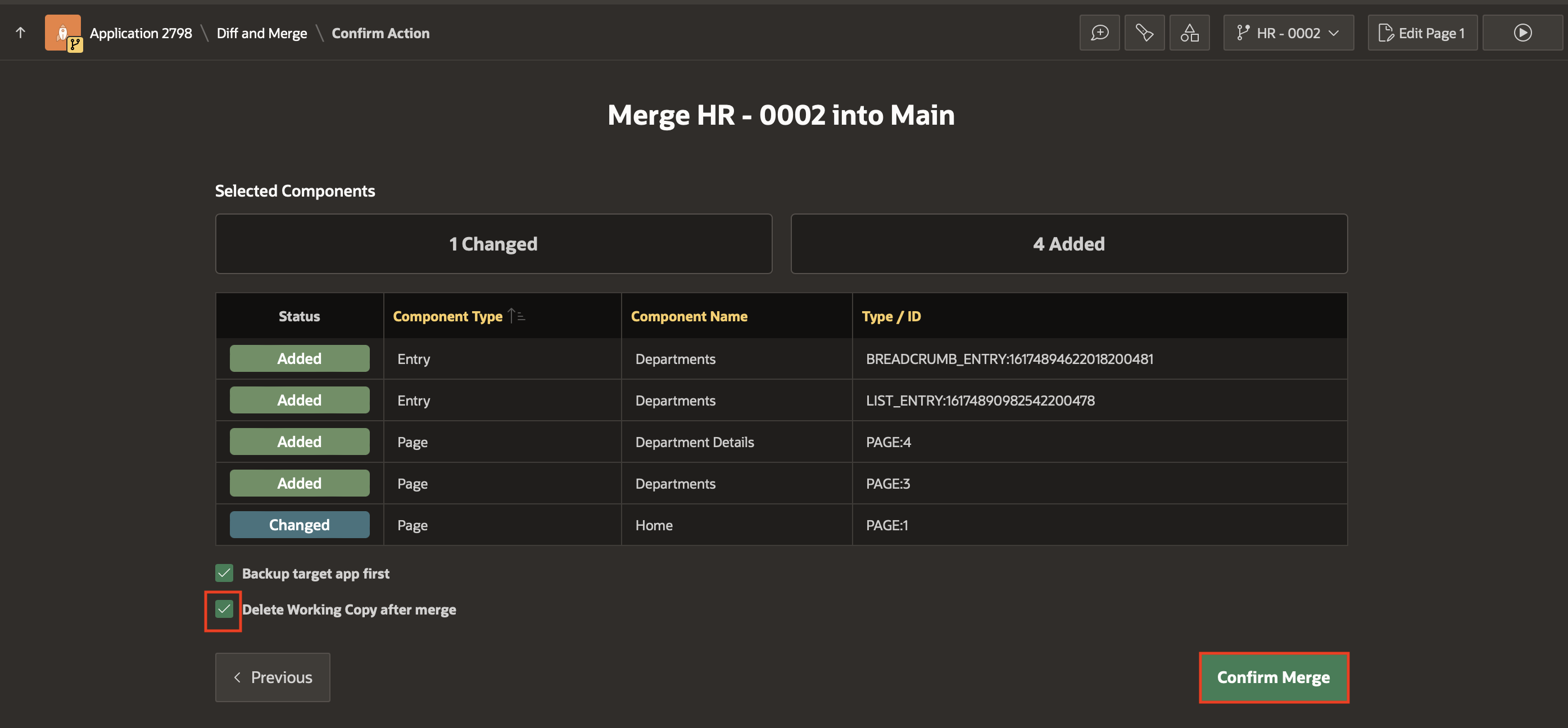1568x728 pixels.
Task: Click the up arrow navigation icon
Action: coord(21,33)
